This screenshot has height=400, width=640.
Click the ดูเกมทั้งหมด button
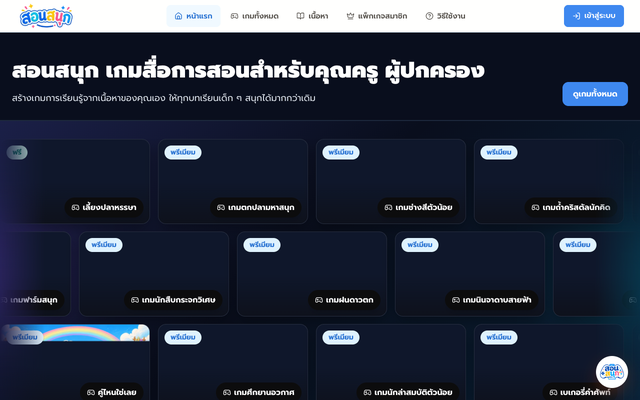click(x=595, y=94)
